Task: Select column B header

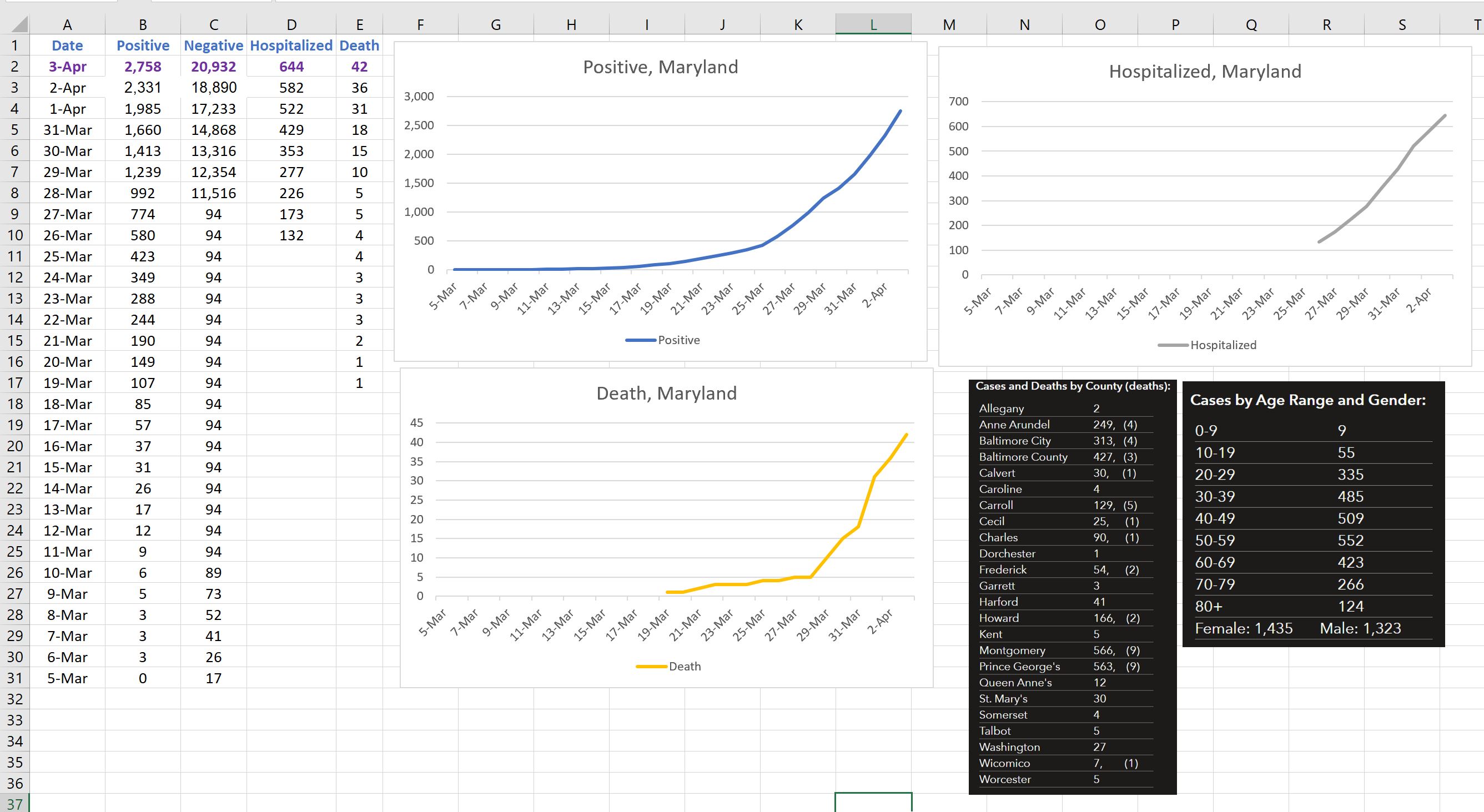Action: [x=143, y=25]
